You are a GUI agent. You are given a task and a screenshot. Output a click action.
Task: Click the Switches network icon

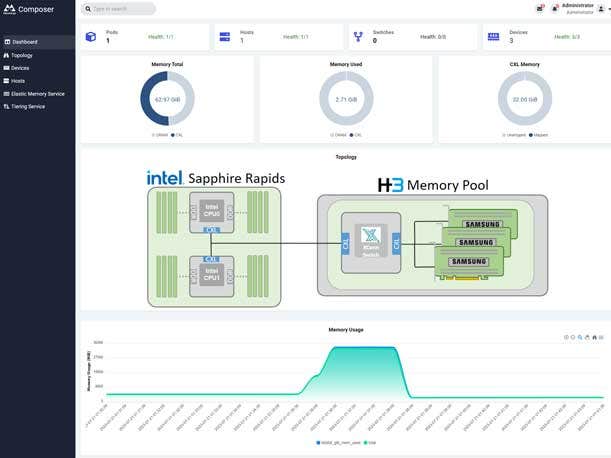(358, 37)
